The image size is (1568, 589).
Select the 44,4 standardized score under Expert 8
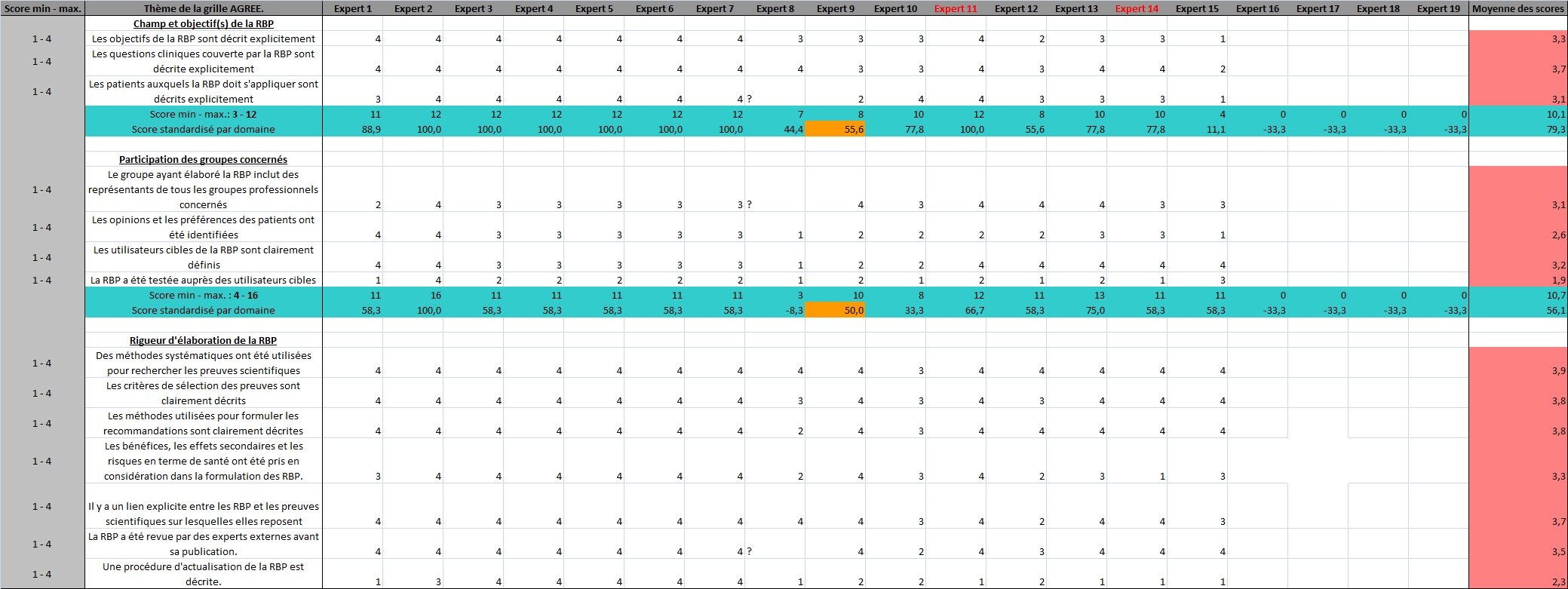(x=775, y=129)
